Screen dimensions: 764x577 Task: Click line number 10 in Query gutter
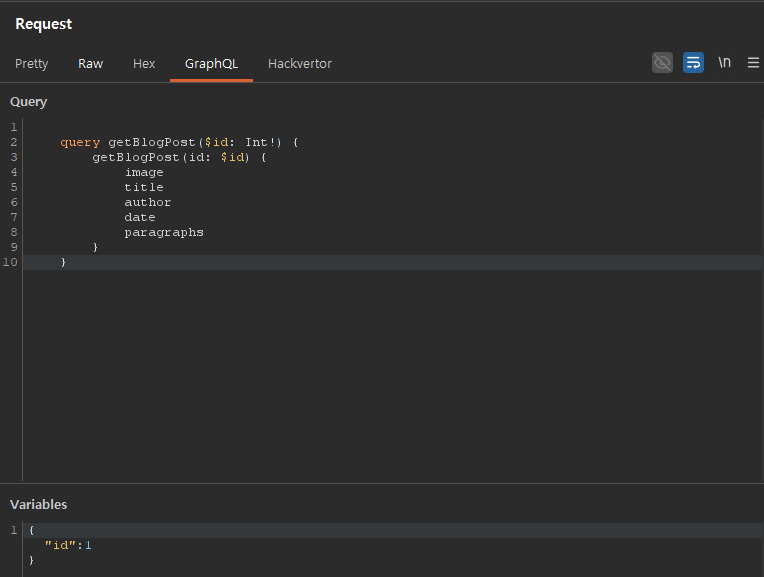point(10,262)
